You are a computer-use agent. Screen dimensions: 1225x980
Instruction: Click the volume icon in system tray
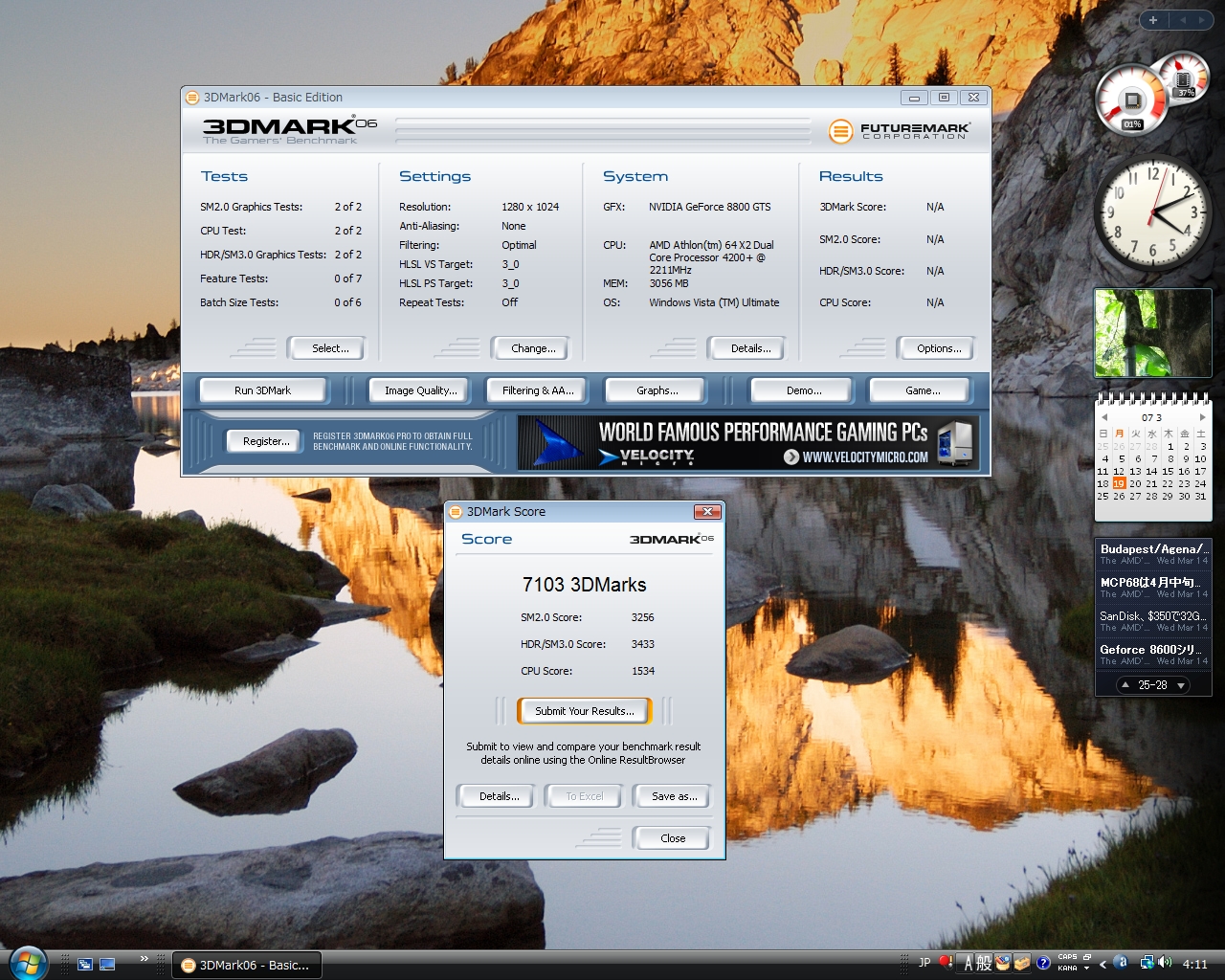pyautogui.click(x=1165, y=963)
